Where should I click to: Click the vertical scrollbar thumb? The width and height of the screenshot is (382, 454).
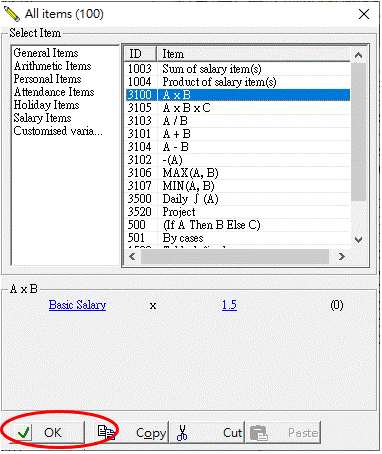pyautogui.click(x=358, y=132)
